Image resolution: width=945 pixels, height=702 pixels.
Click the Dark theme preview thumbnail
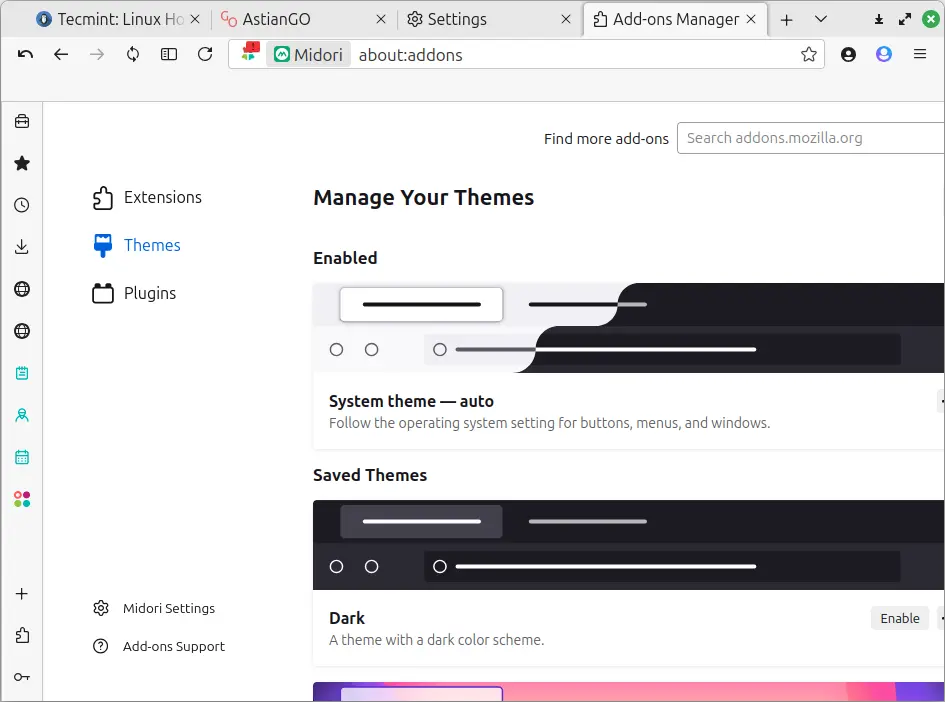tap(628, 545)
